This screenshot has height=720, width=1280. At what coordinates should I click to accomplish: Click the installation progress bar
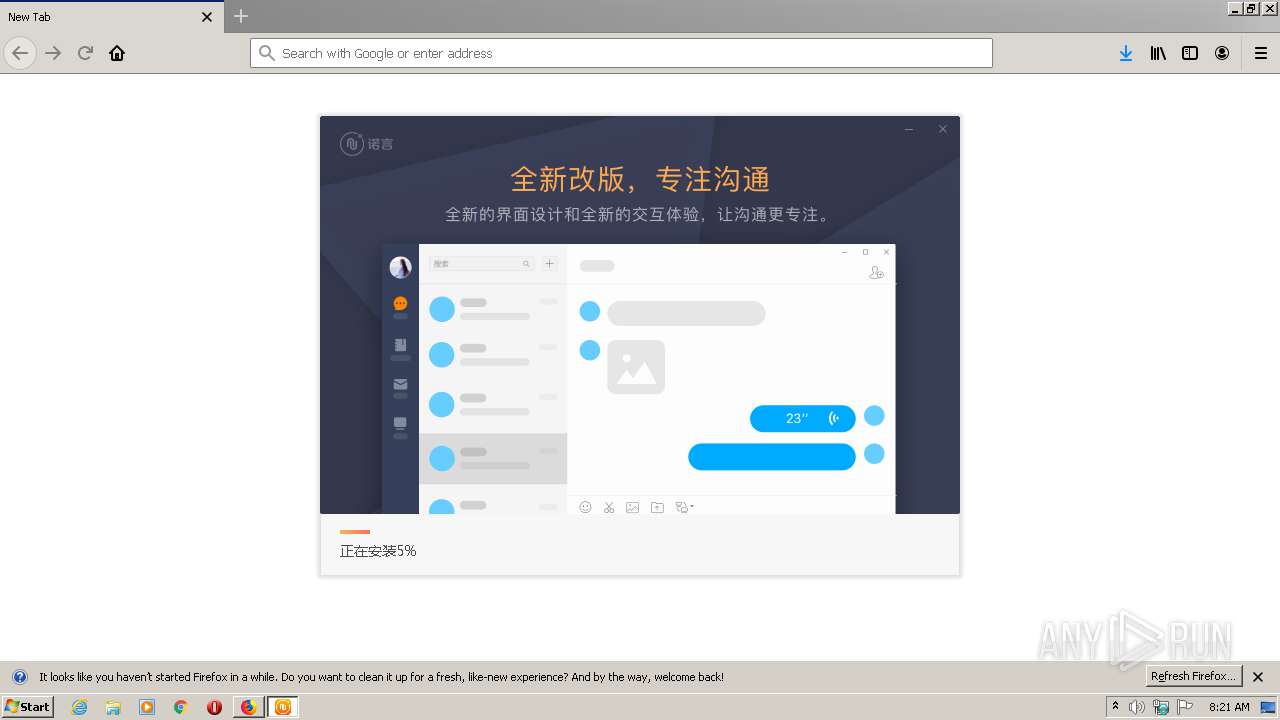[x=355, y=532]
